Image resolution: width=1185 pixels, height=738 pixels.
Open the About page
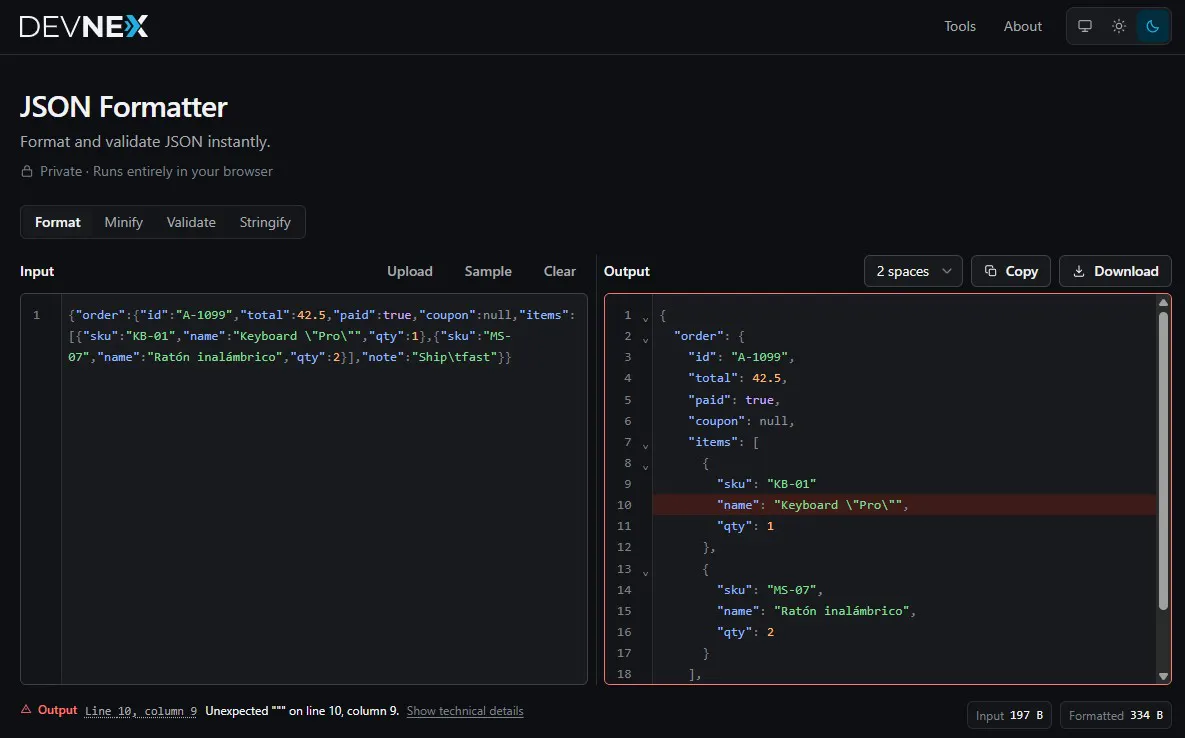(x=1023, y=26)
